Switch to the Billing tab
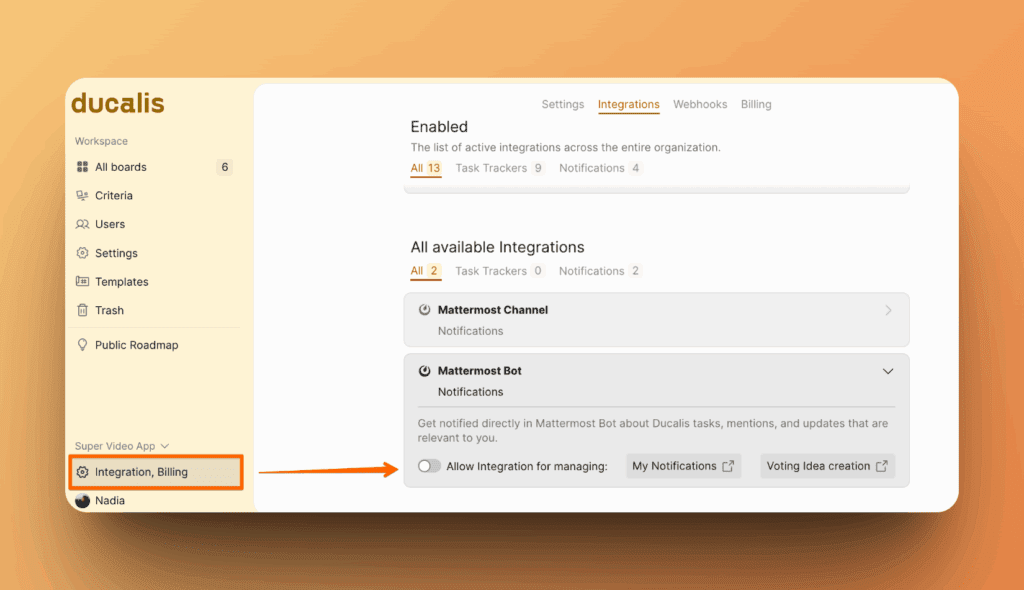The height and width of the screenshot is (590, 1024). click(x=756, y=104)
